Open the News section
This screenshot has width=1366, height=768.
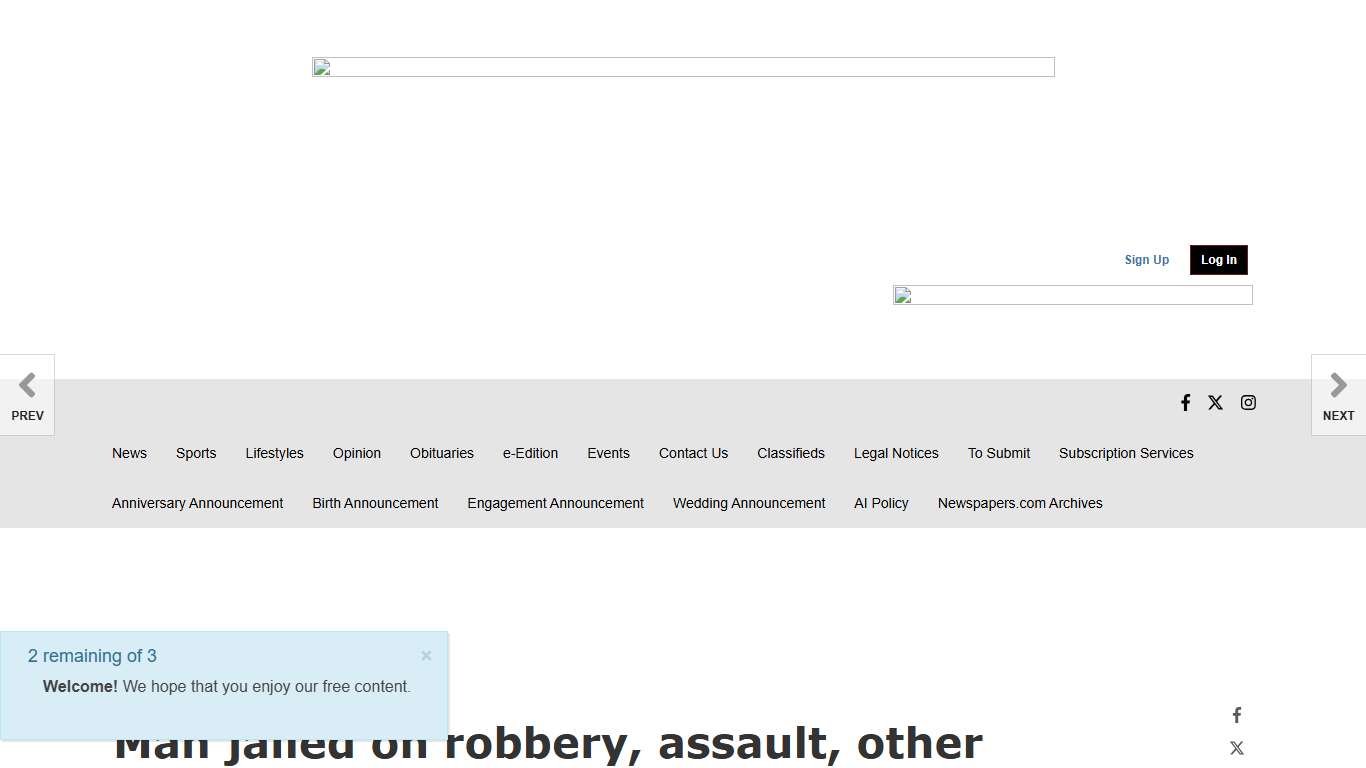click(129, 453)
